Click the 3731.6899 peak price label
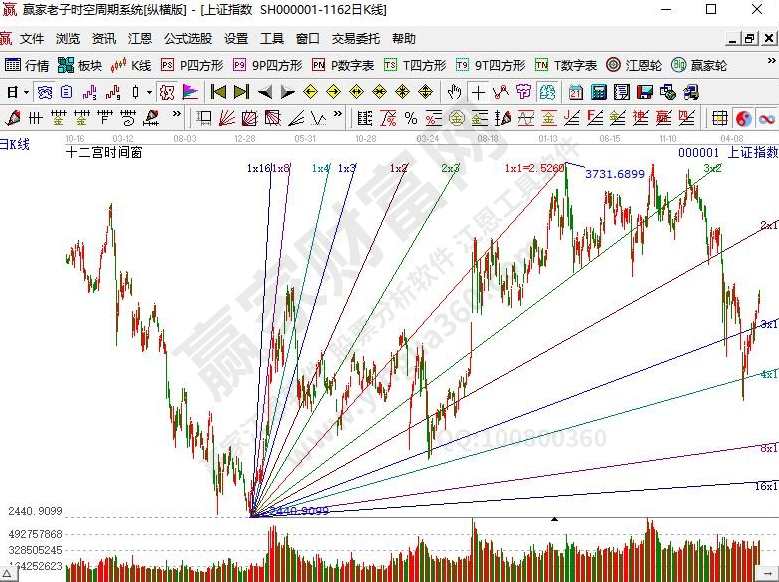779x582 pixels. [615, 174]
